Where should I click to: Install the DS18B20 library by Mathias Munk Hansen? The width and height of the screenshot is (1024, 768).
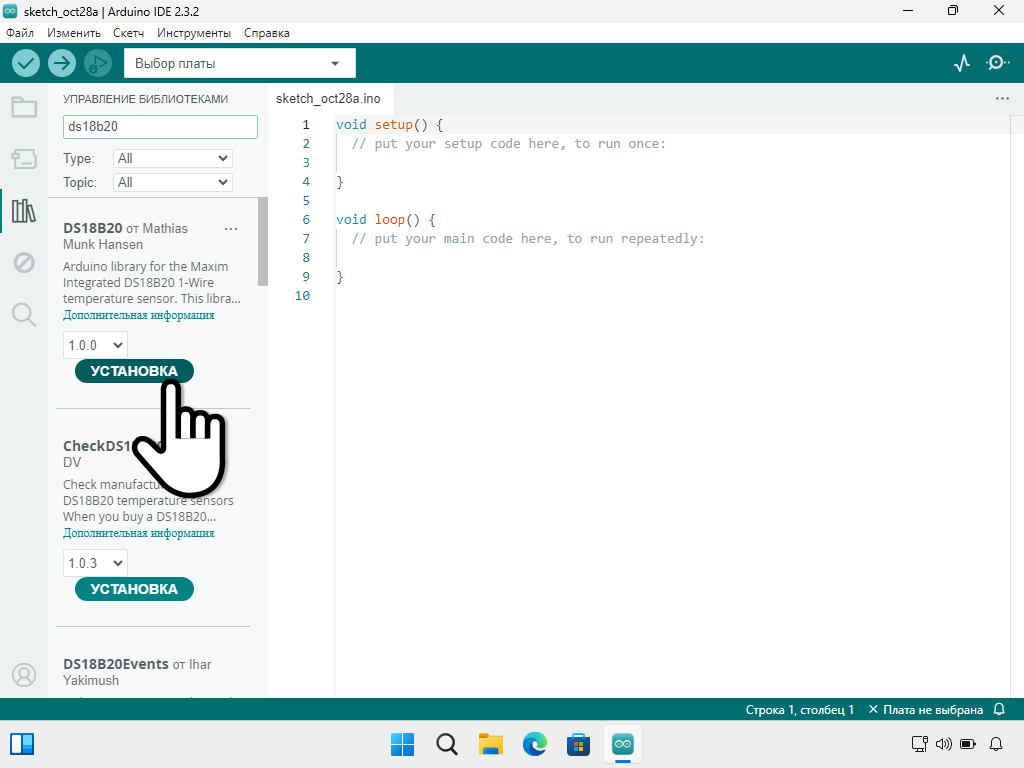point(134,371)
